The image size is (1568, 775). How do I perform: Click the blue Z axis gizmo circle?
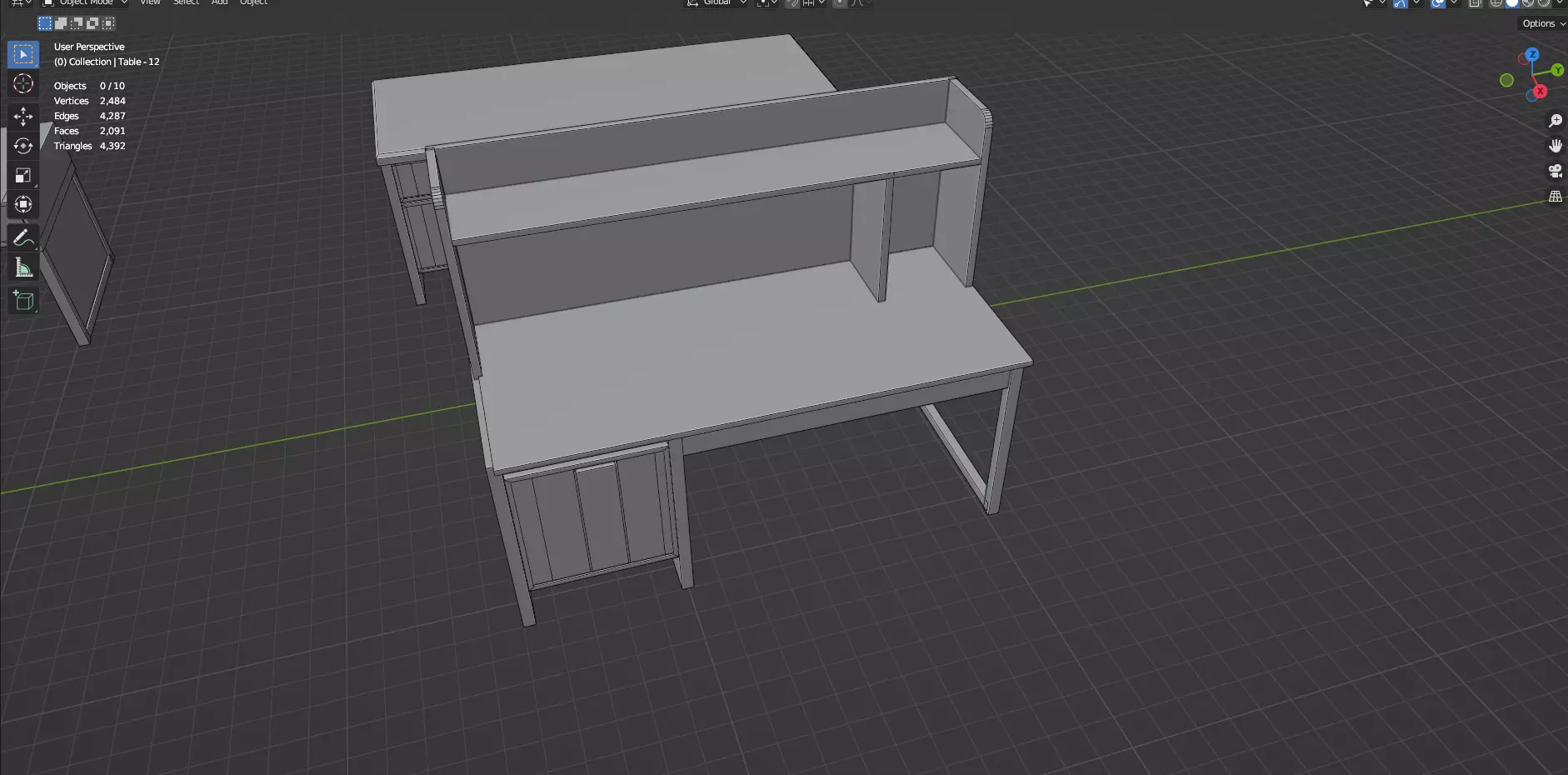pyautogui.click(x=1532, y=54)
